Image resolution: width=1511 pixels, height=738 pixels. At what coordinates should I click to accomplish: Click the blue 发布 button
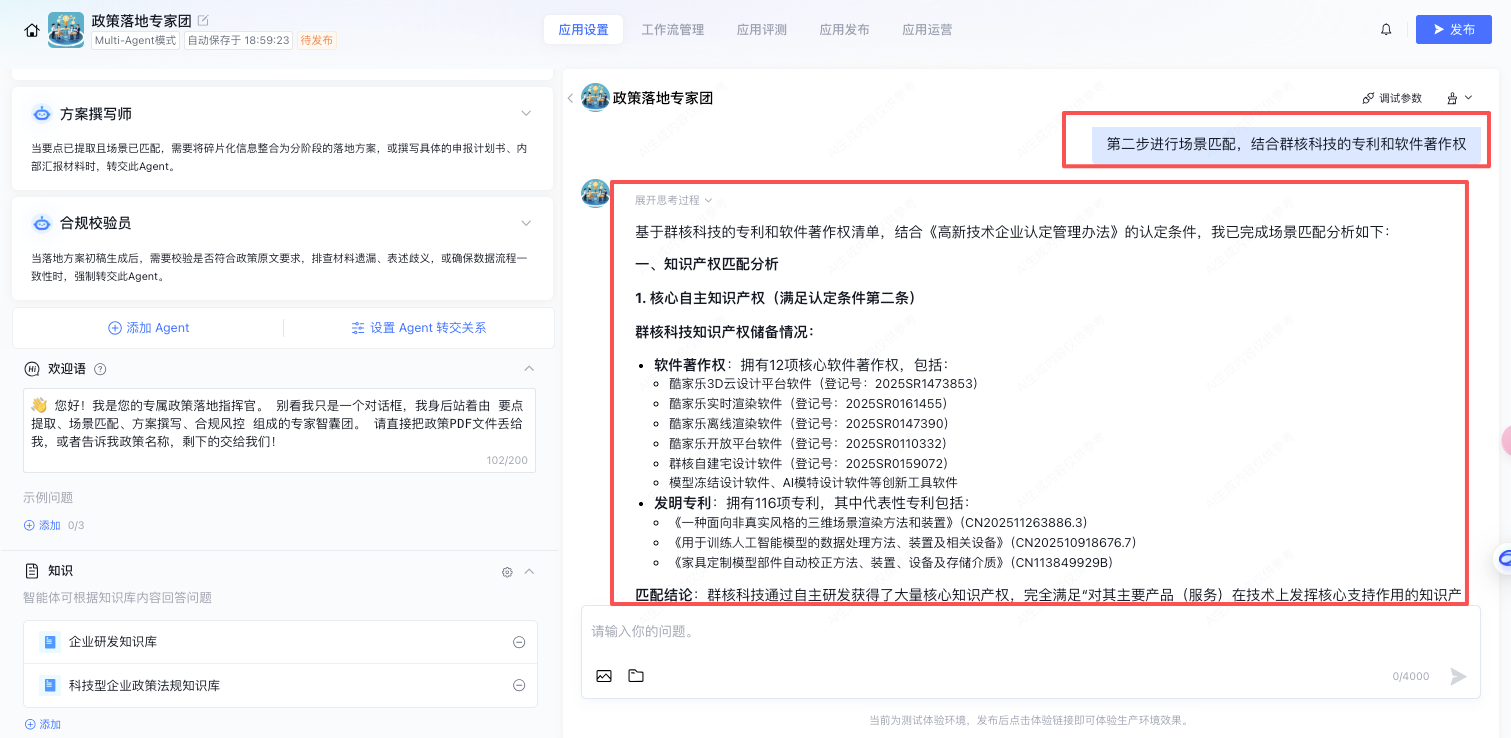(x=1453, y=30)
